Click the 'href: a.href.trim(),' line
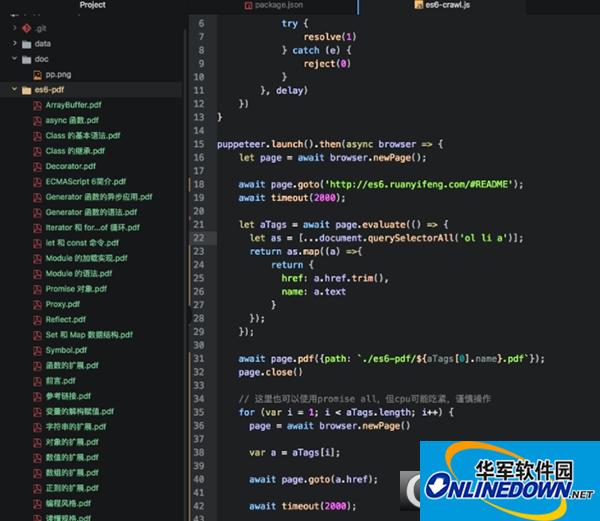Image resolution: width=600 pixels, height=521 pixels. [335, 278]
